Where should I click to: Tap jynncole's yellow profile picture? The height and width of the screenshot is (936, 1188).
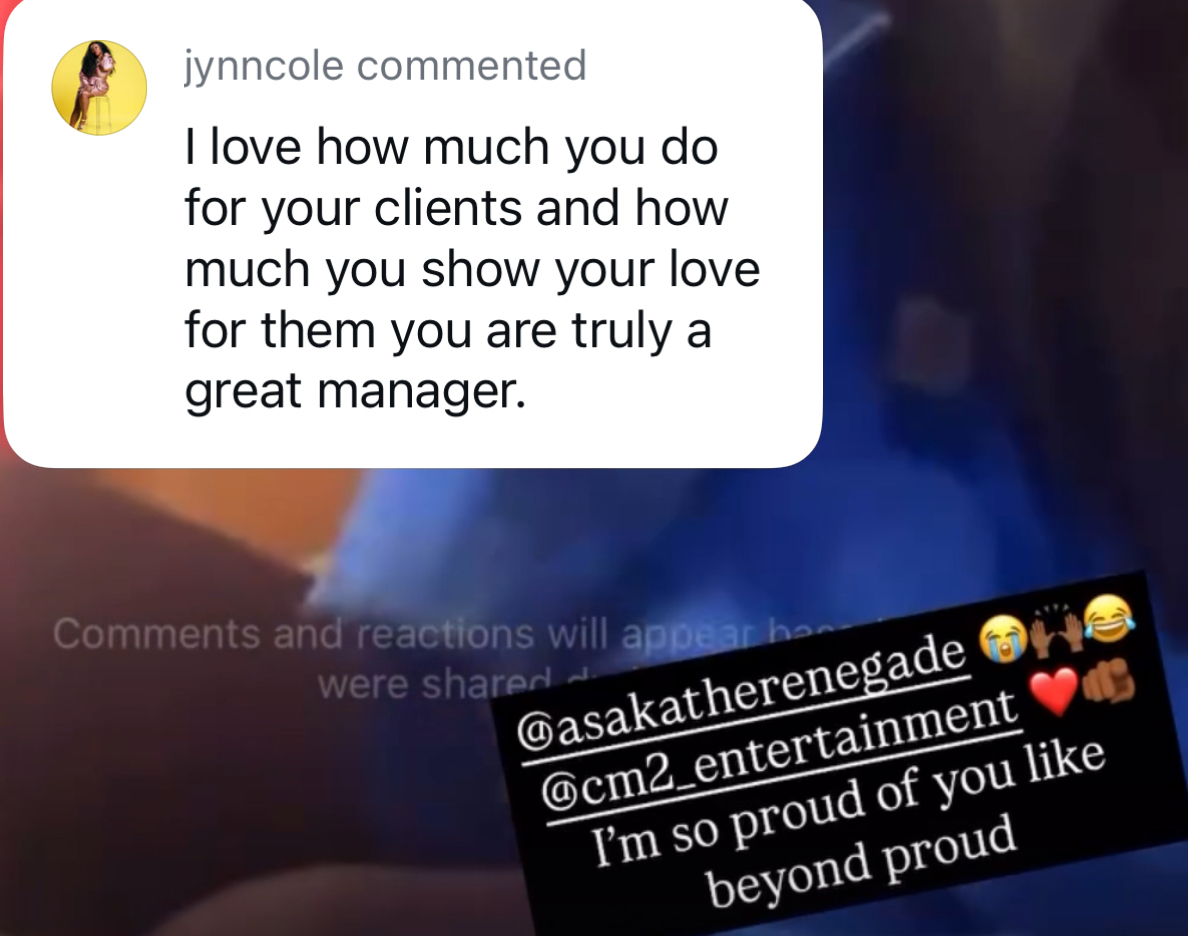[x=98, y=88]
